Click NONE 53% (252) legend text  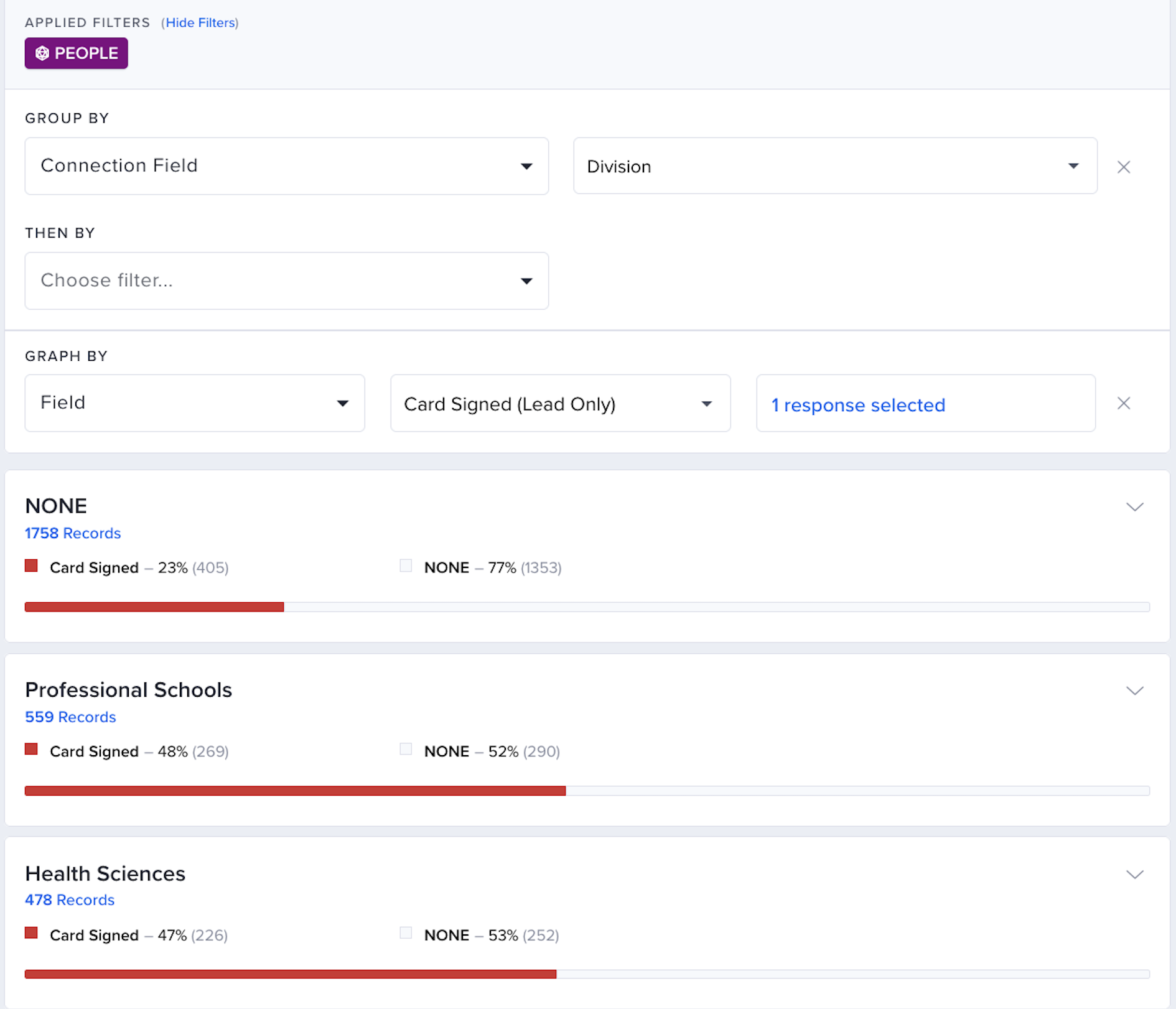tap(492, 935)
